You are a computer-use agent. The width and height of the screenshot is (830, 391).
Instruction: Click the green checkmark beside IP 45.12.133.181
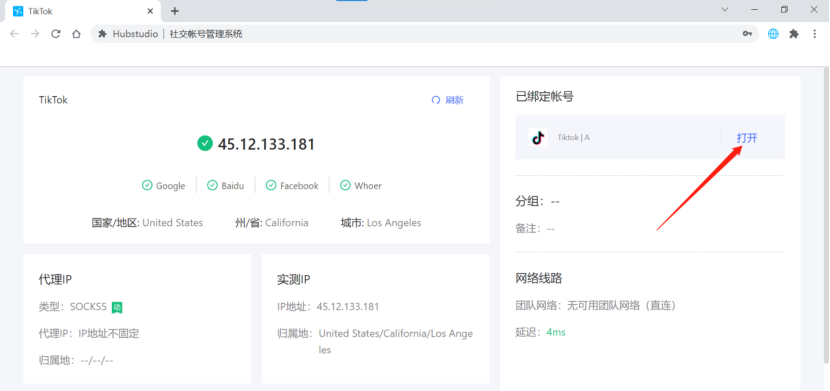pyautogui.click(x=205, y=143)
